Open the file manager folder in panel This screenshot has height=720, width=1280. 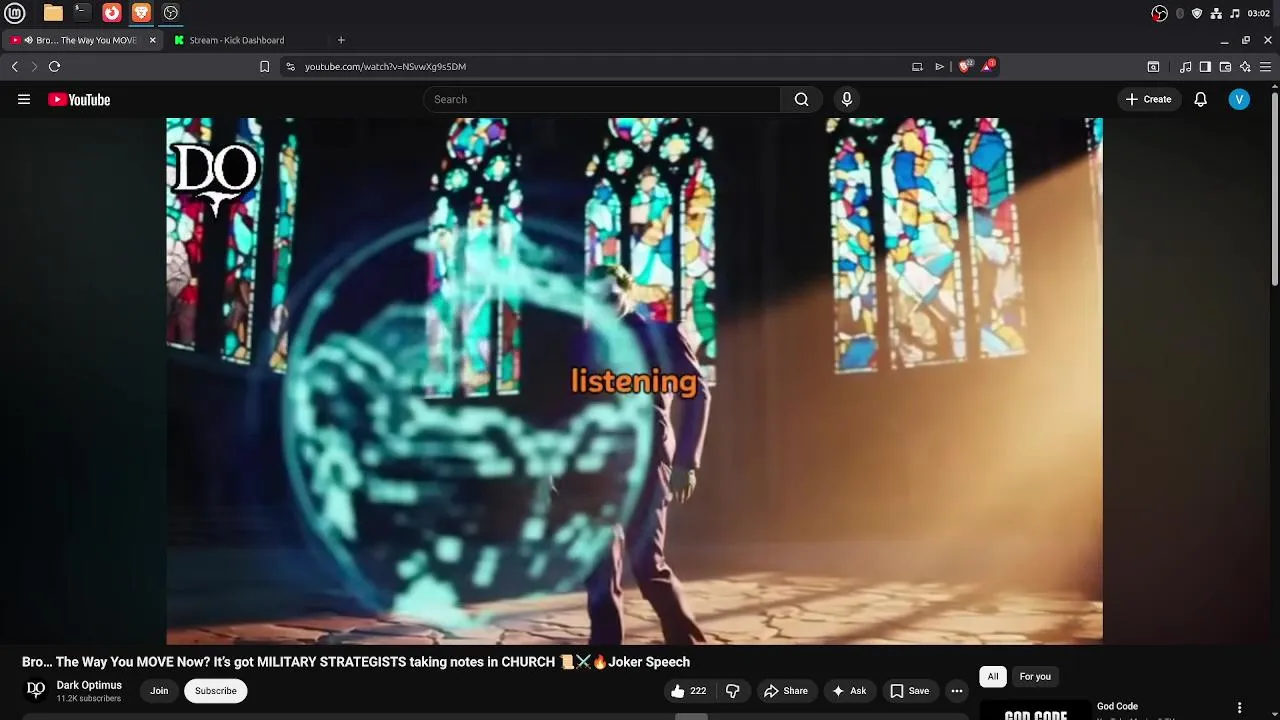(53, 13)
